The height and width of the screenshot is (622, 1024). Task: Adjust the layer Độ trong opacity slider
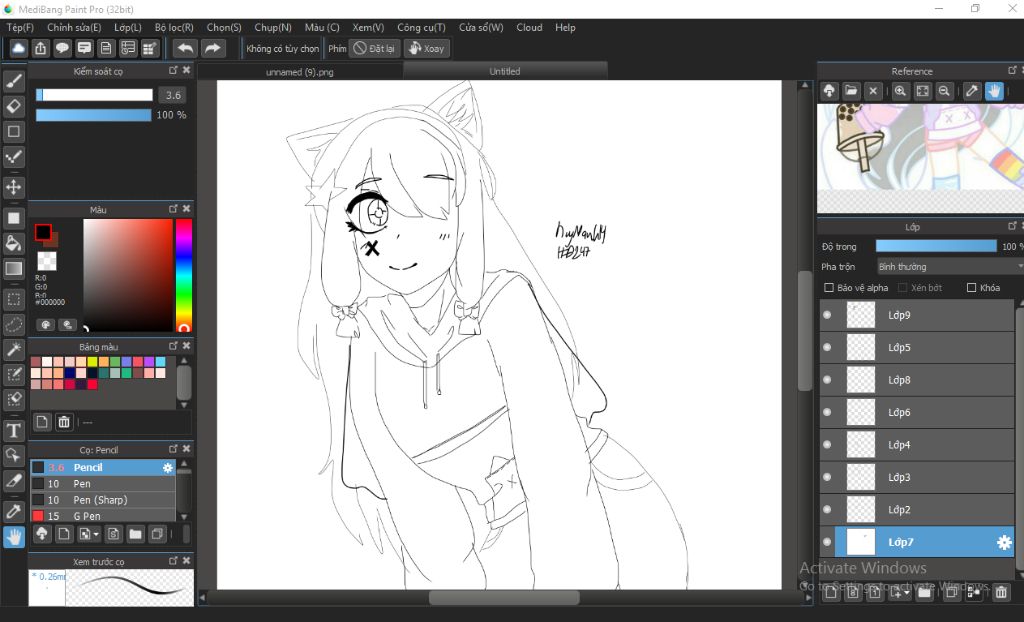point(936,246)
